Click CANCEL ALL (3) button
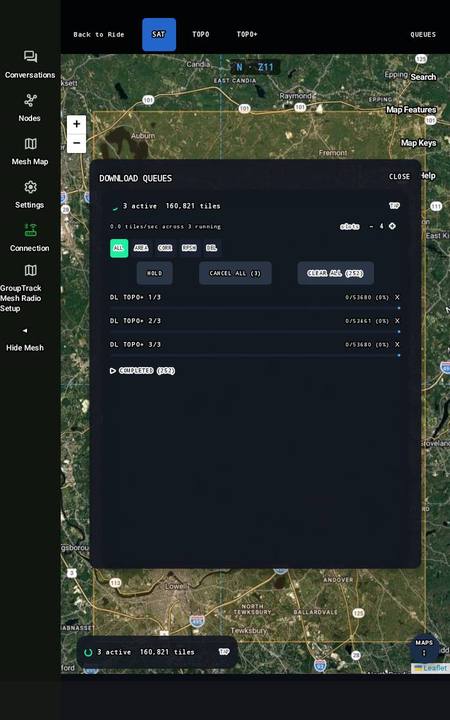Screen dimensions: 450x720 click(235, 273)
